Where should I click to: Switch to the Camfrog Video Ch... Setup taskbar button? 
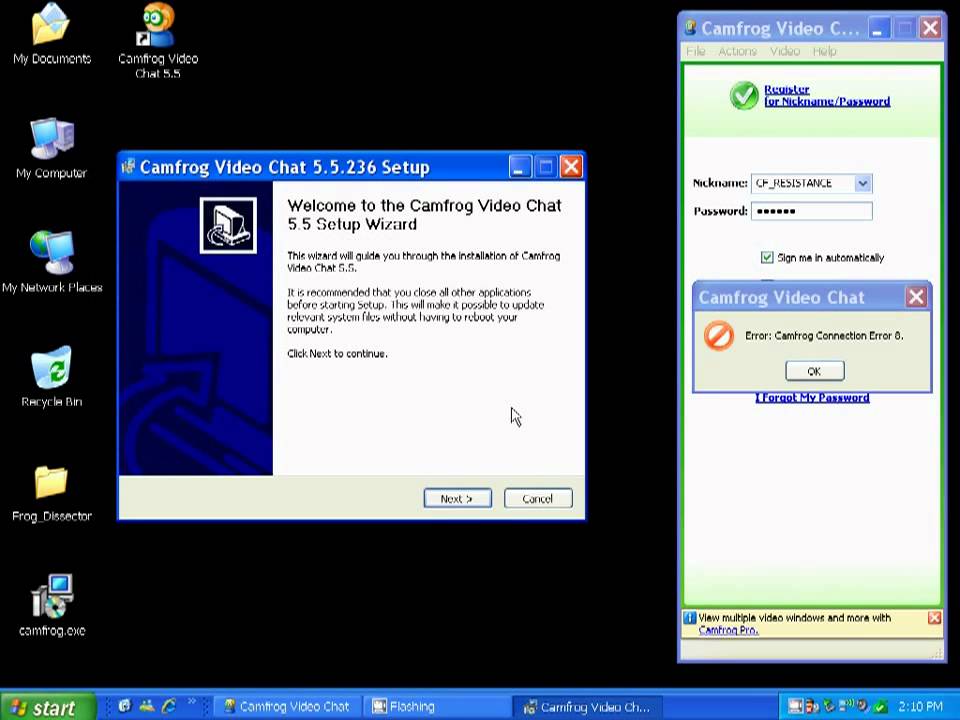tap(586, 707)
